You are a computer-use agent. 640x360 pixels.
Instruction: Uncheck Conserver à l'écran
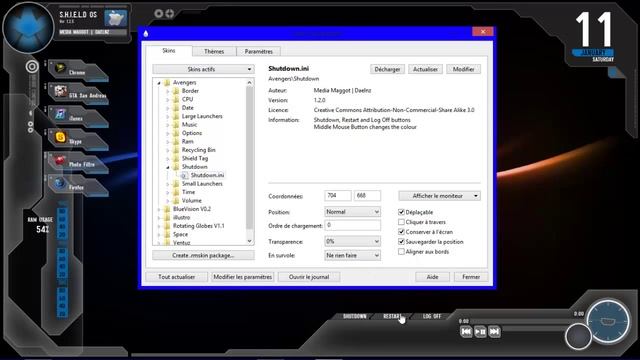[x=401, y=232]
